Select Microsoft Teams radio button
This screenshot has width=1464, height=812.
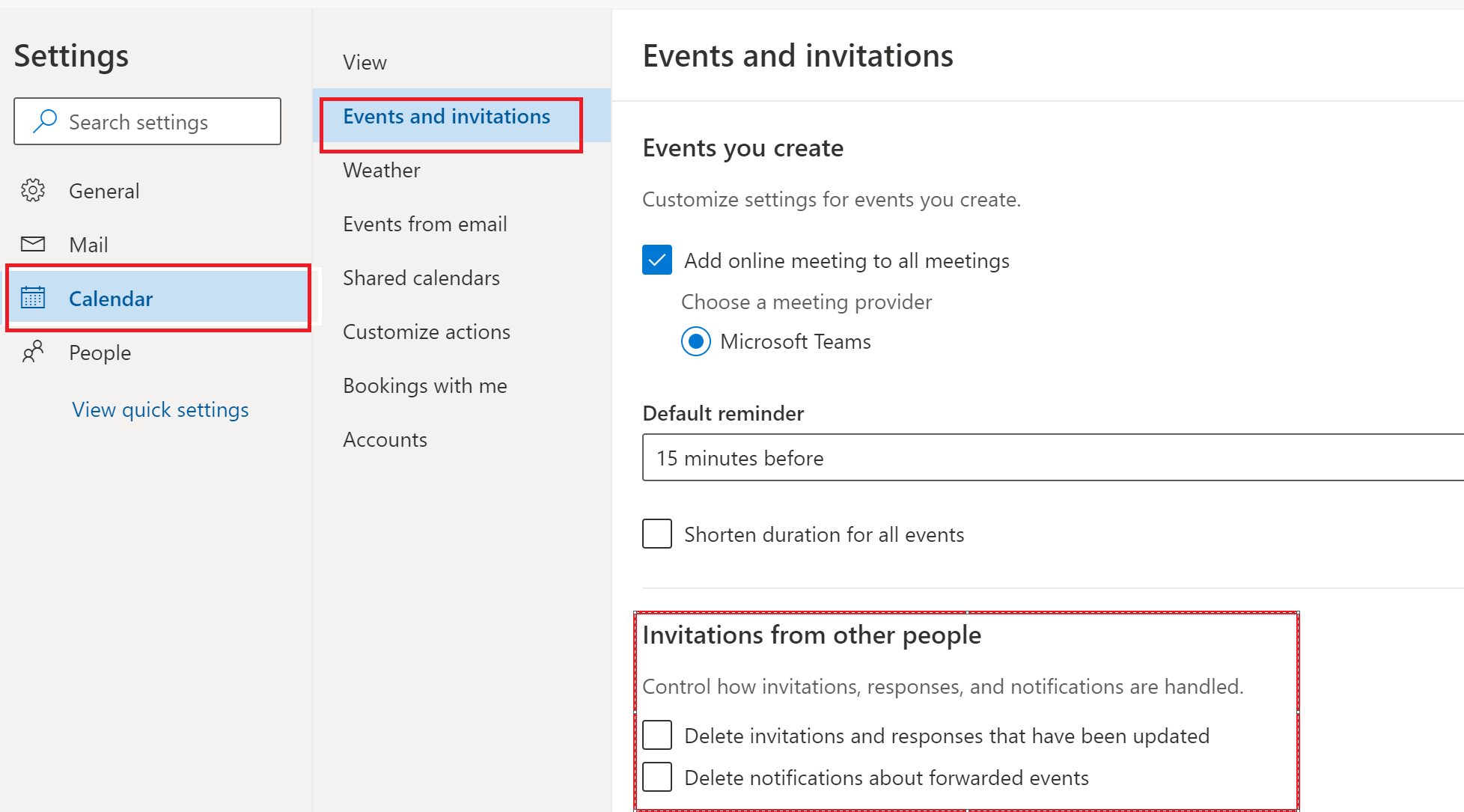(x=694, y=342)
